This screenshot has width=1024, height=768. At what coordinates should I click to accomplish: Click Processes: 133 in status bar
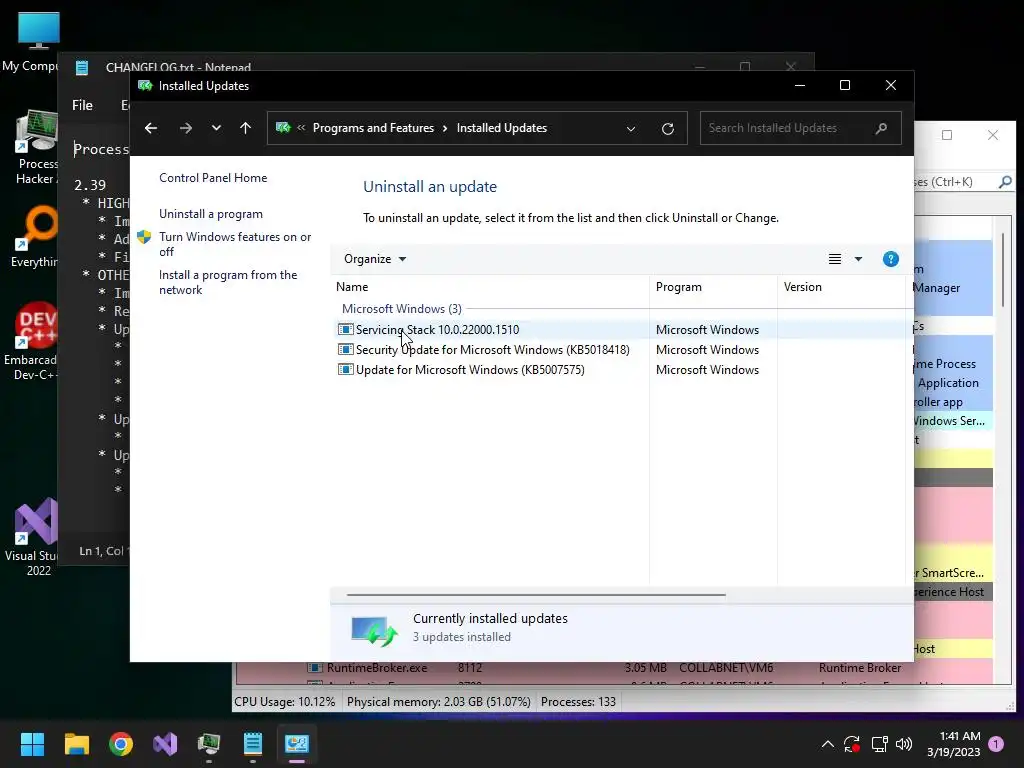coord(578,702)
